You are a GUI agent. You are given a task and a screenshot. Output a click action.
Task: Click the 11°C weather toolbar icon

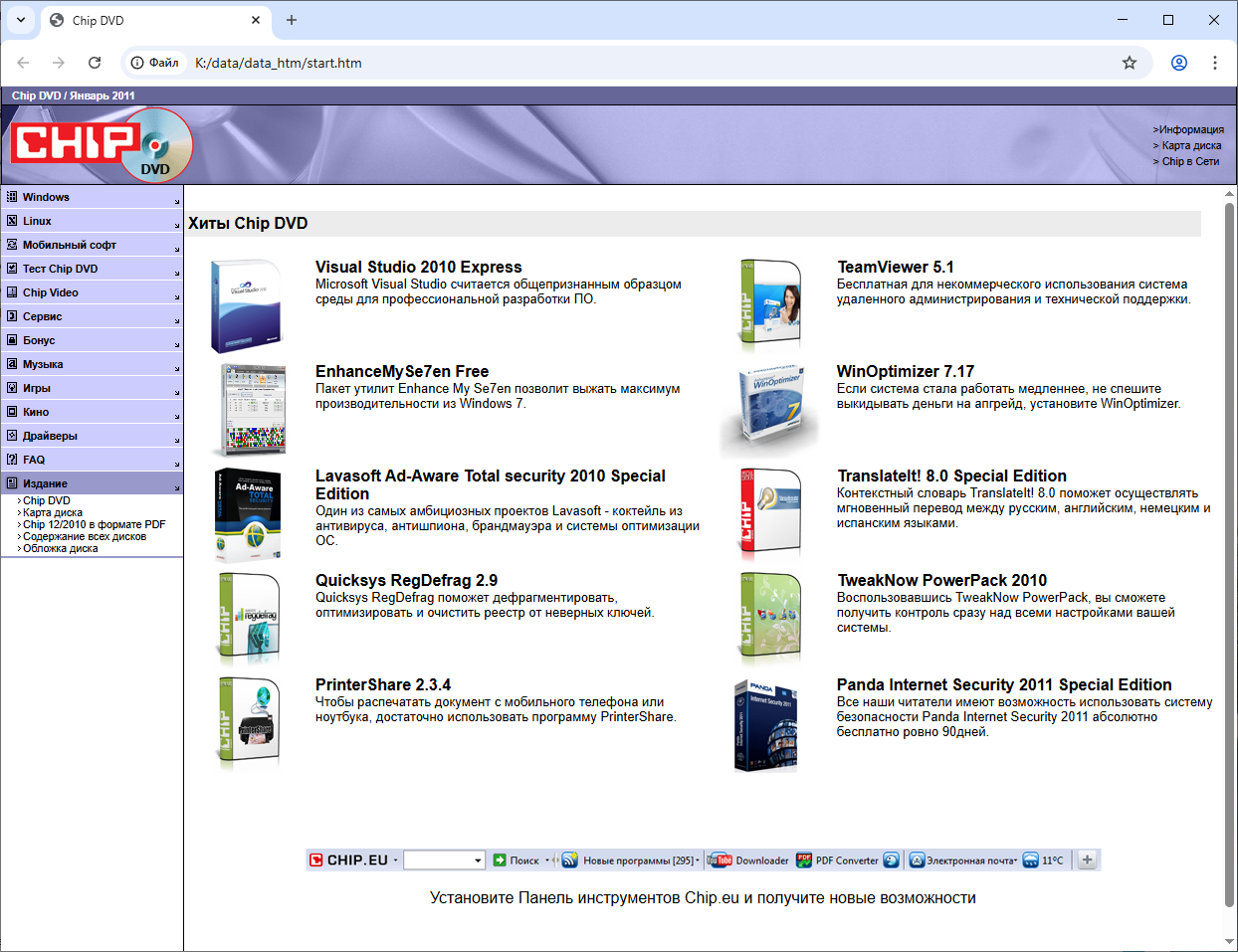point(1031,860)
